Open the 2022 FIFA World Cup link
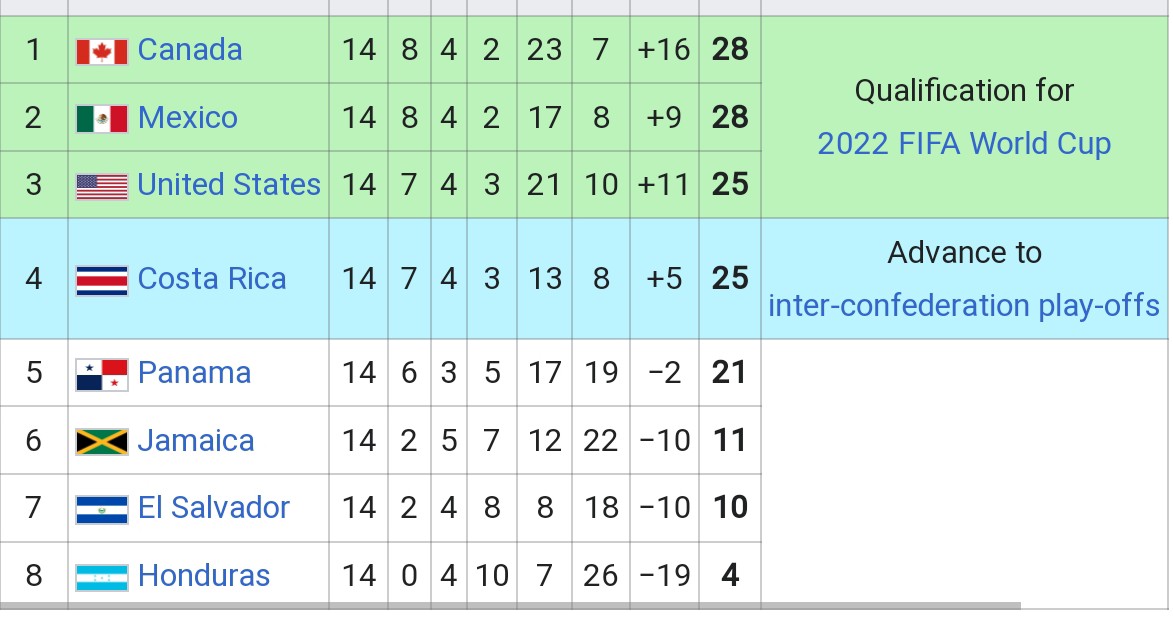The height and width of the screenshot is (626, 1173). tap(964, 144)
